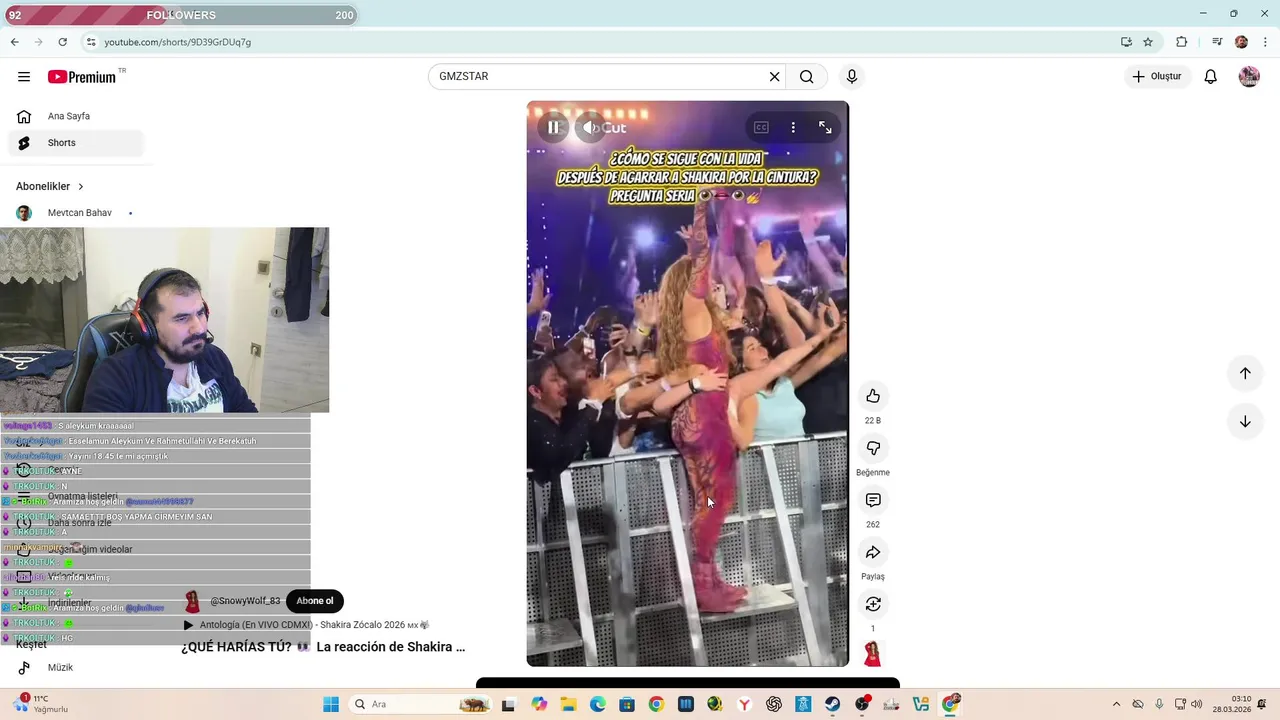Open the 262 comments panel
This screenshot has height=720, width=1280.
click(x=873, y=500)
